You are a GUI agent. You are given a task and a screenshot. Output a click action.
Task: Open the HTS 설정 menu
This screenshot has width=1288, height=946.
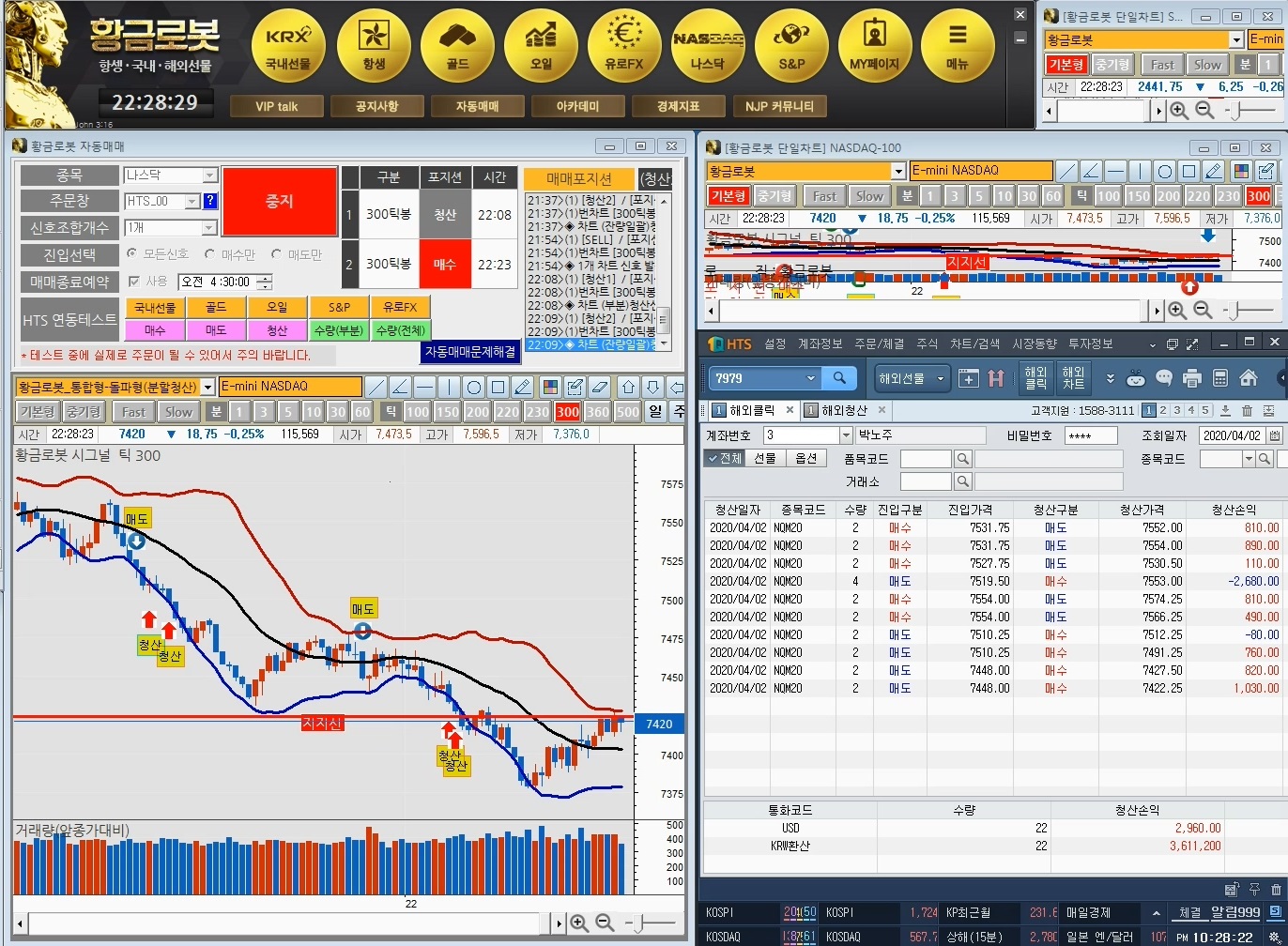(x=774, y=344)
